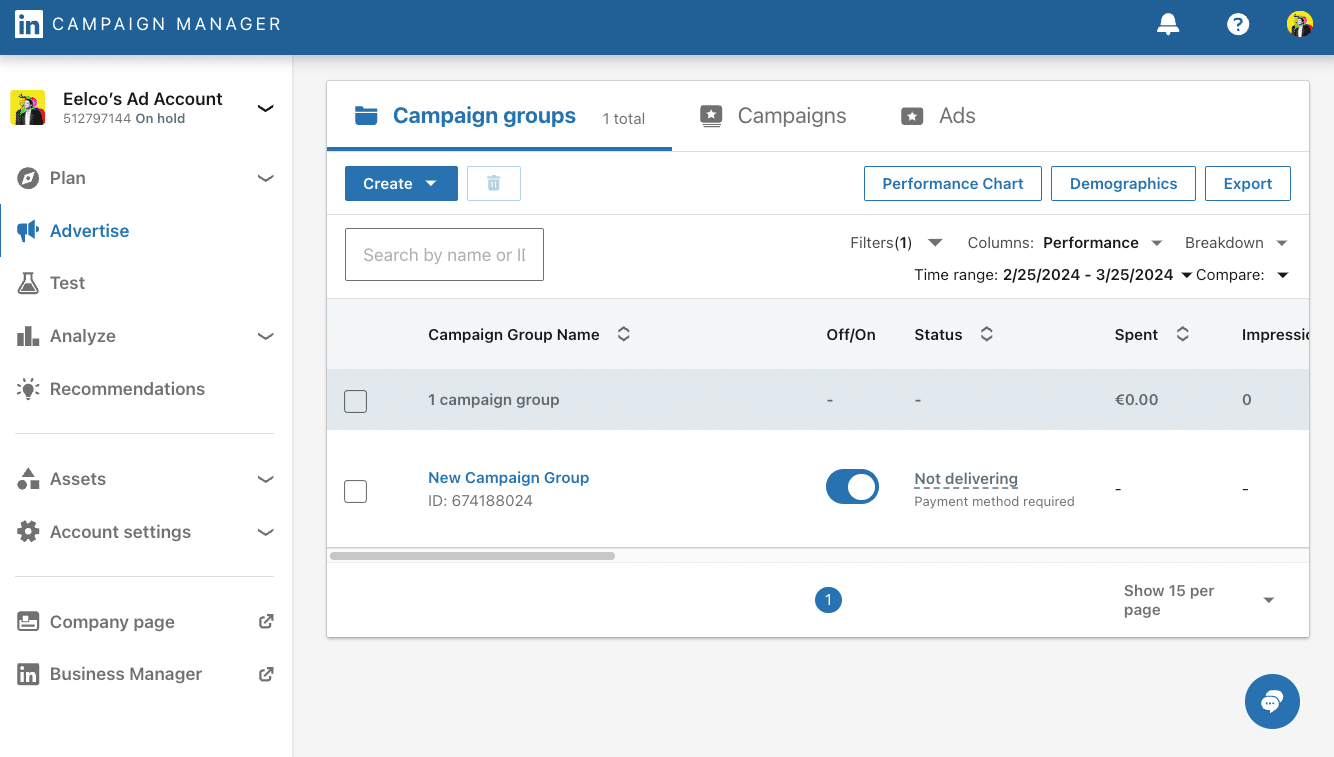Click the Business Manager sidebar link
The height and width of the screenshot is (757, 1334).
pos(146,674)
